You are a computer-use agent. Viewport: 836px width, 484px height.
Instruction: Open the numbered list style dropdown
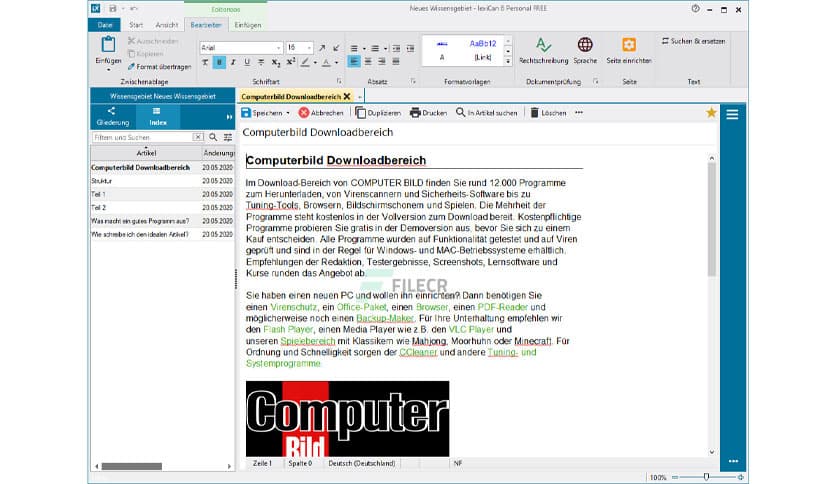[385, 49]
